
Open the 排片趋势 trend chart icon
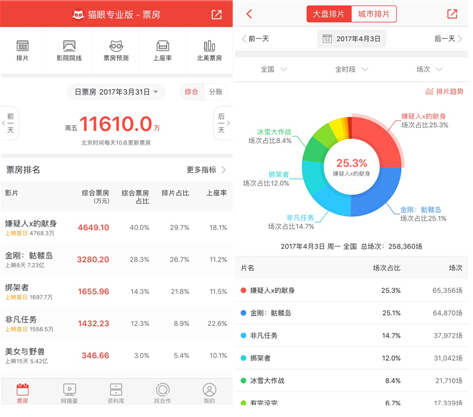click(x=429, y=91)
